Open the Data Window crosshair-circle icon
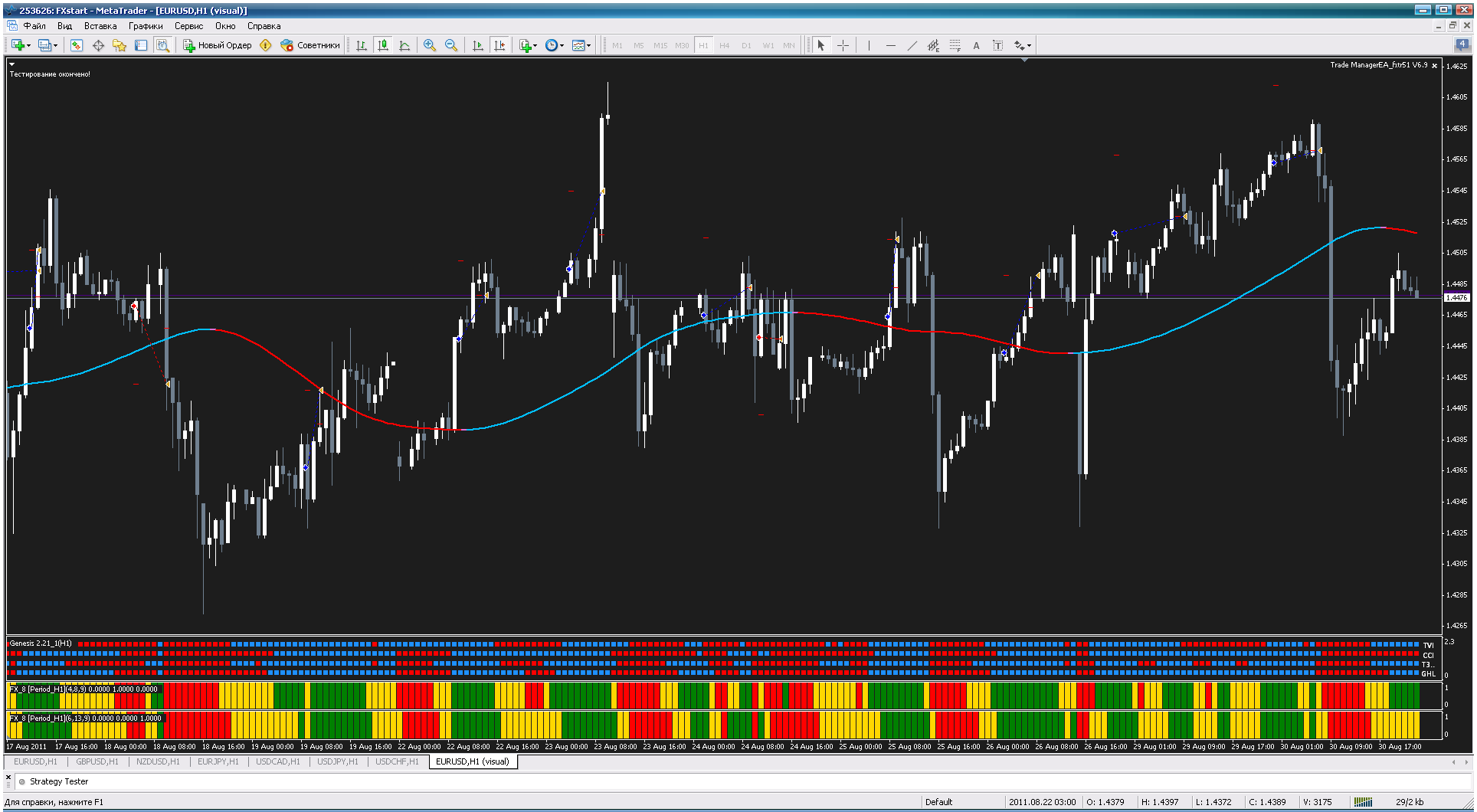The image size is (1477, 812). pos(98,45)
